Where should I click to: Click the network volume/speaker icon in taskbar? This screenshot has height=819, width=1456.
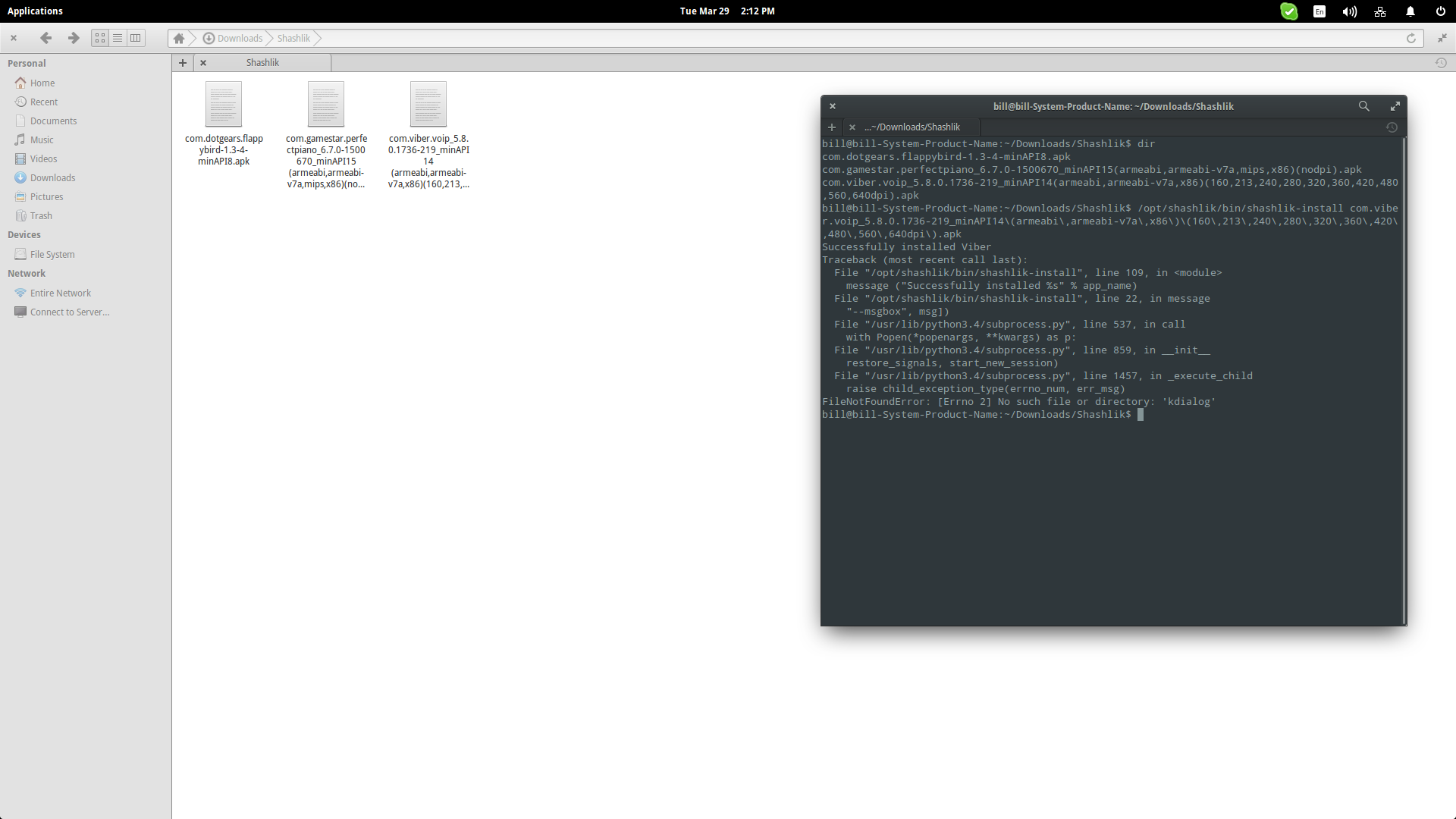(1349, 11)
